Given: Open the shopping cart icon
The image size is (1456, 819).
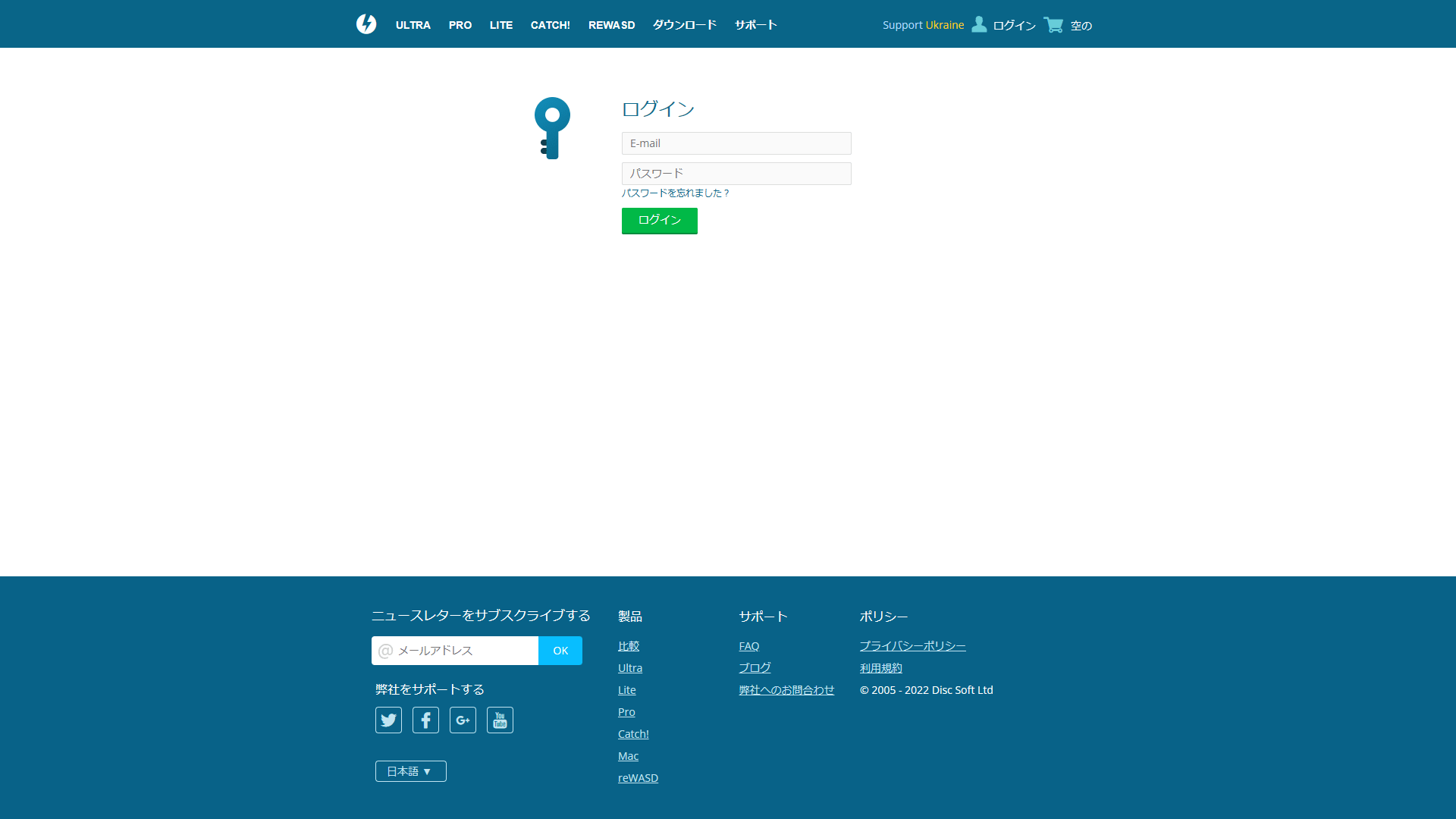Looking at the screenshot, I should 1053,24.
